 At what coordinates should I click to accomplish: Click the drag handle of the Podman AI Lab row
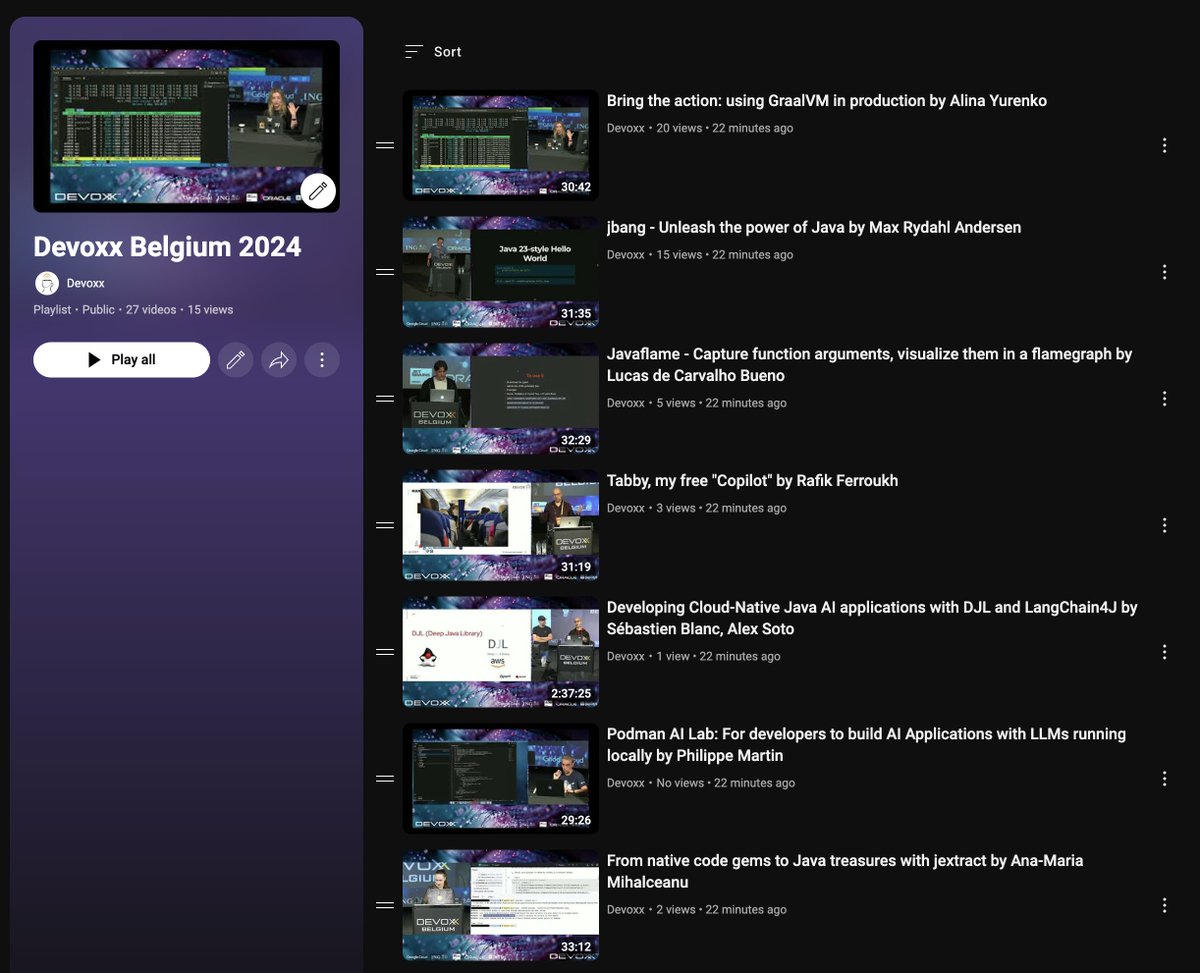[384, 778]
